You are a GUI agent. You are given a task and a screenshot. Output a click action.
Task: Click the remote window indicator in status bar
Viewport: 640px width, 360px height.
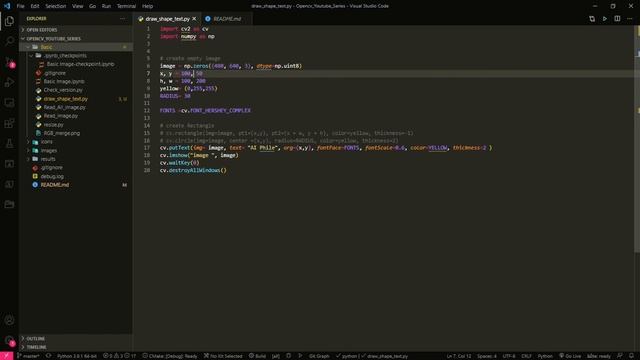pyautogui.click(x=7, y=356)
